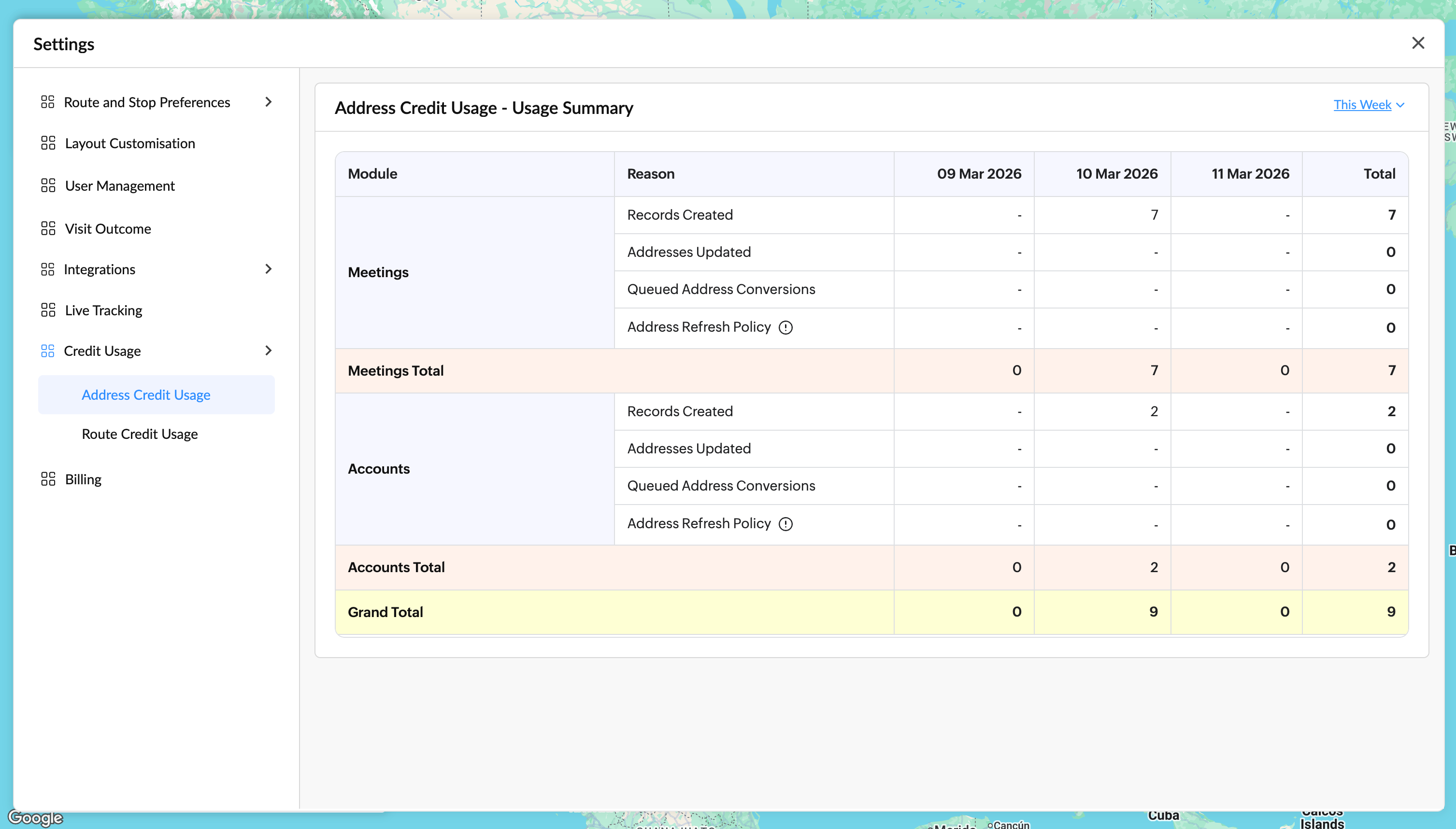Expand Route and Stop Preferences chevron

click(268, 102)
